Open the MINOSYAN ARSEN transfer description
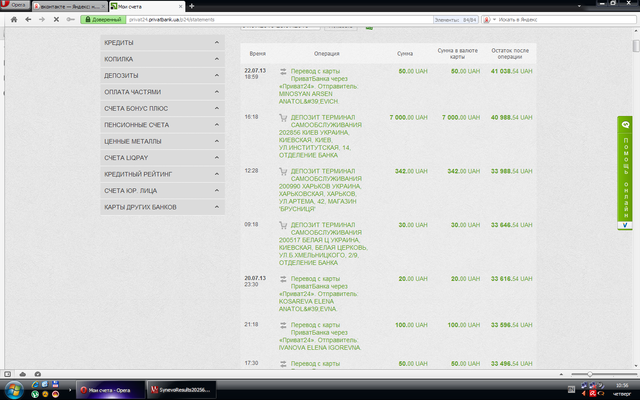Screen dimensions: 640x400 click(x=318, y=86)
